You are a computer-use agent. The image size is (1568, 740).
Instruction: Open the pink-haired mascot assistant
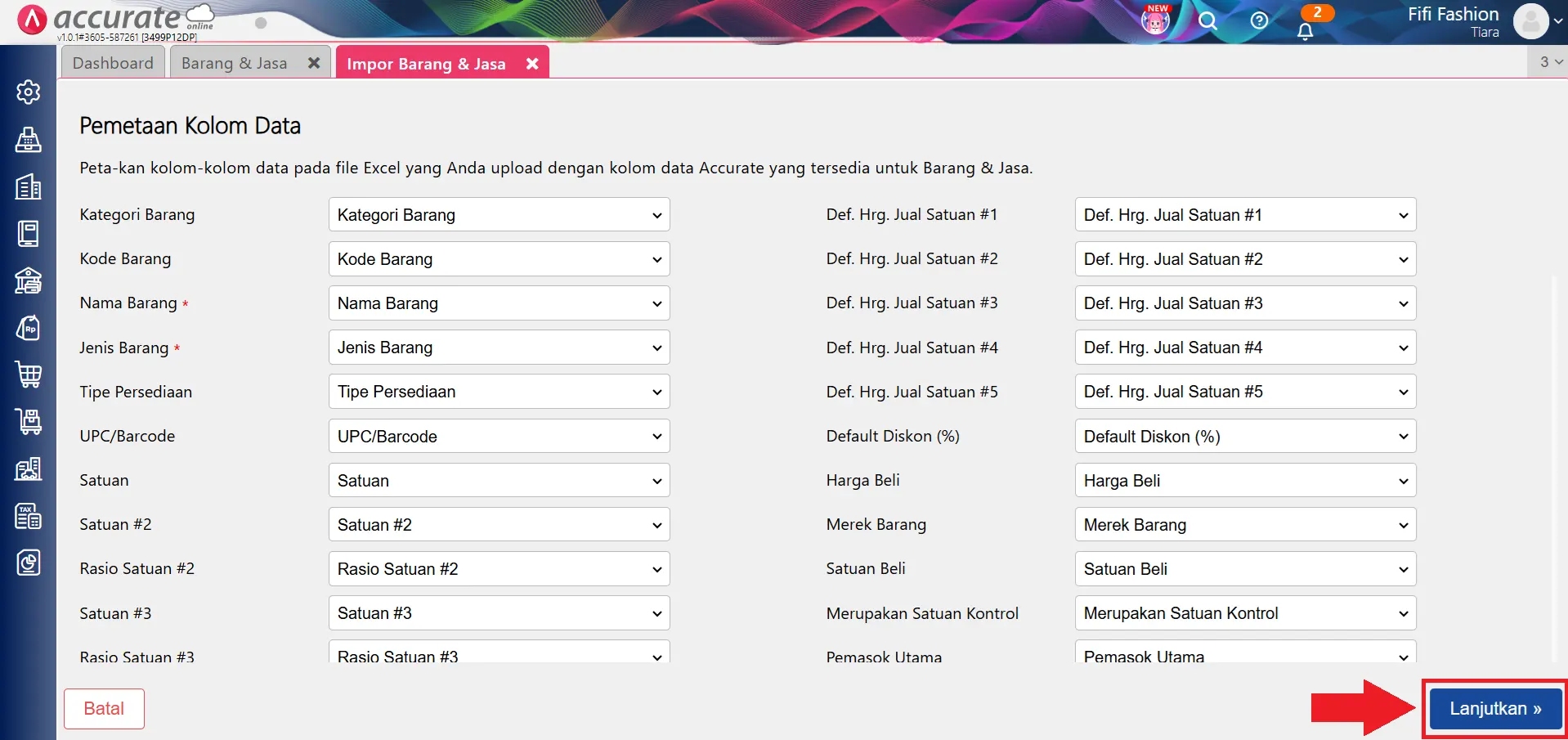(1155, 20)
